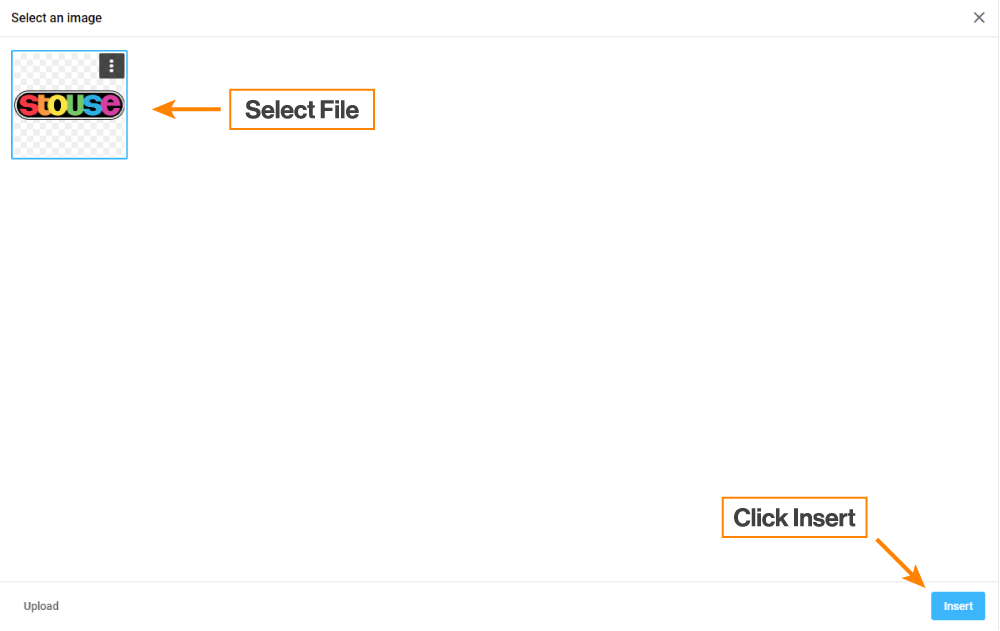Click the Select File callout label
Image resolution: width=1000 pixels, height=631 pixels.
pyautogui.click(x=302, y=110)
